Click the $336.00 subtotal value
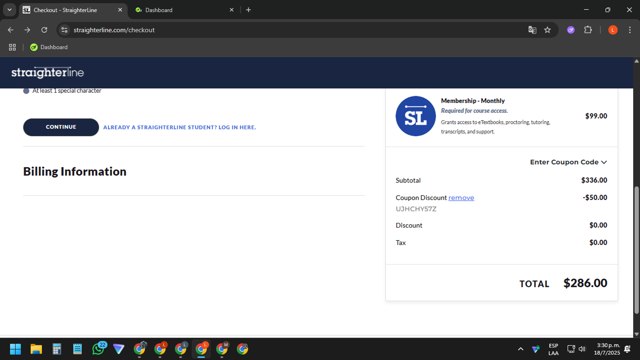640x360 pixels. pyautogui.click(x=594, y=180)
